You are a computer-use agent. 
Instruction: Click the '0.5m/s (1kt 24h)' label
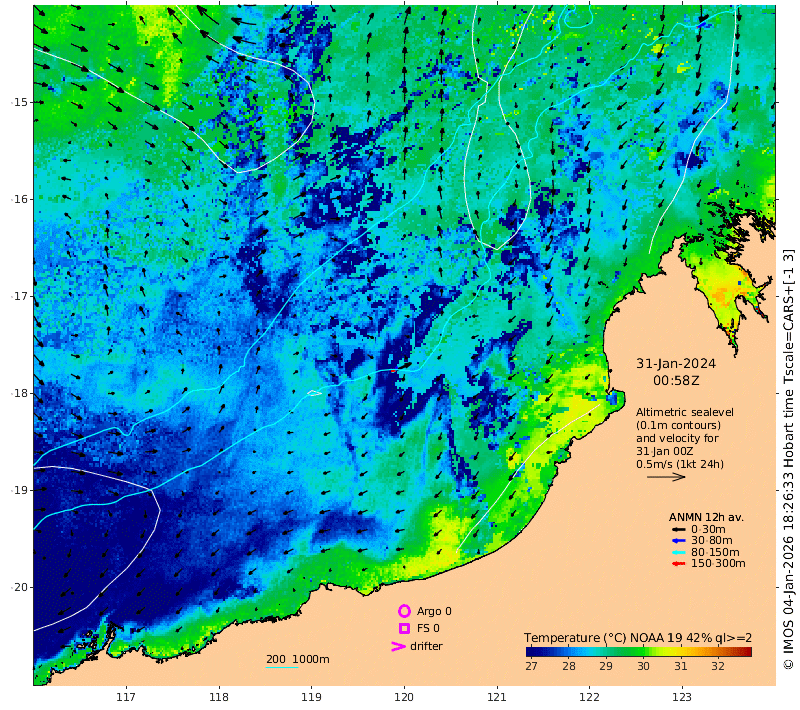680,464
